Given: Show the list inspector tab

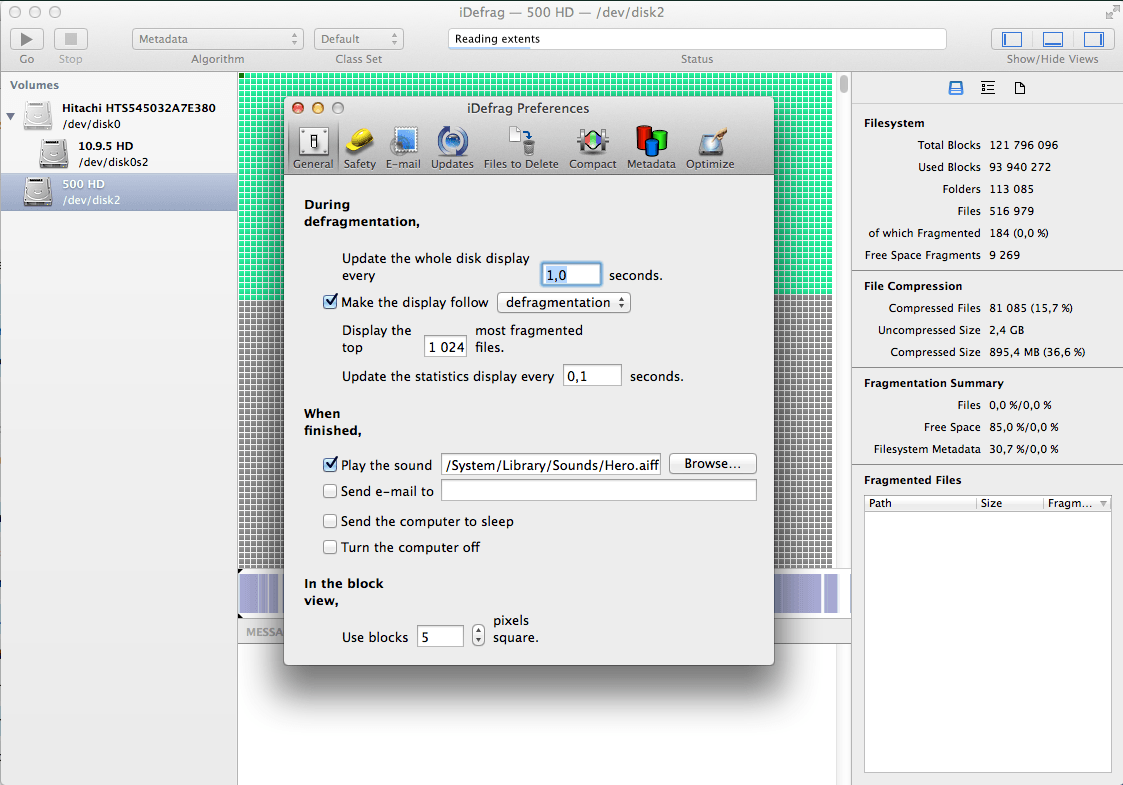Looking at the screenshot, I should [x=988, y=87].
